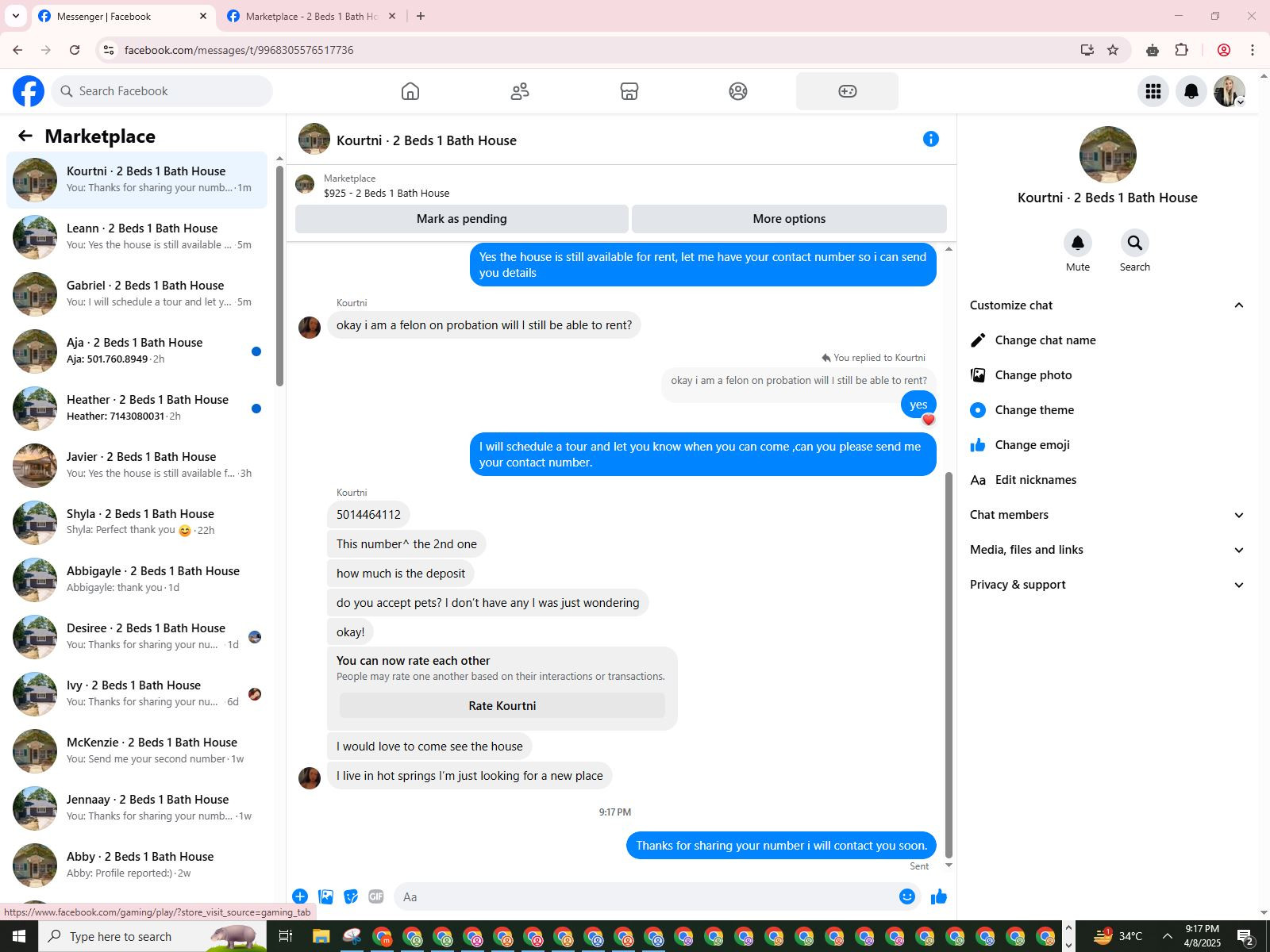Open Aja's unread conversation
Screen dimensions: 1270x952
coord(137,351)
